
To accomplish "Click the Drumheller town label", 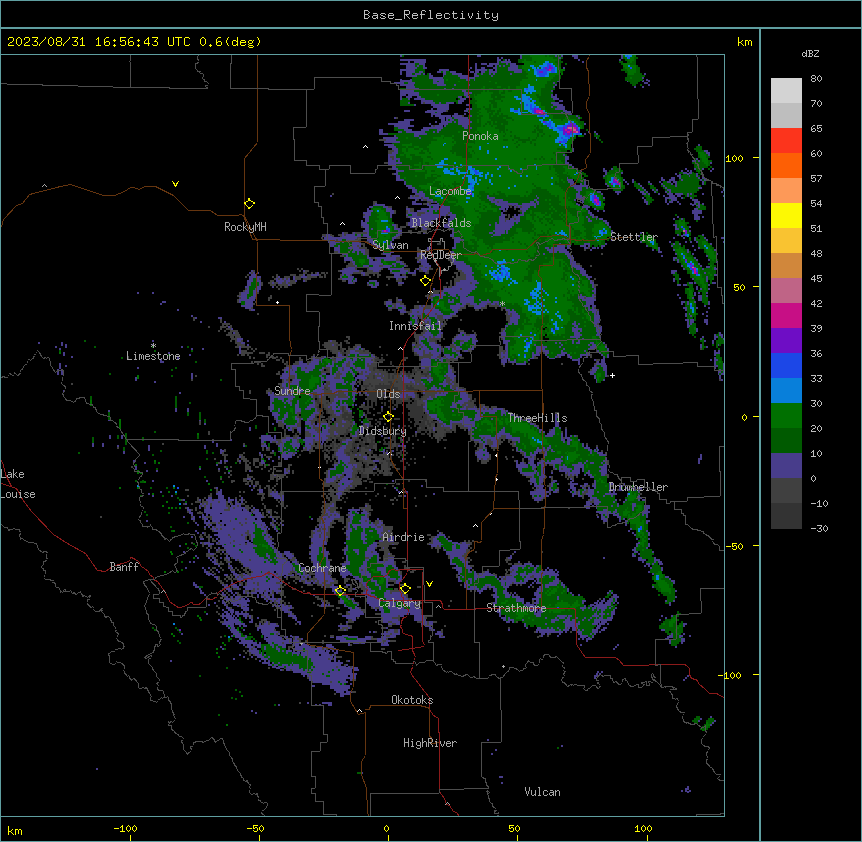I will point(638,487).
